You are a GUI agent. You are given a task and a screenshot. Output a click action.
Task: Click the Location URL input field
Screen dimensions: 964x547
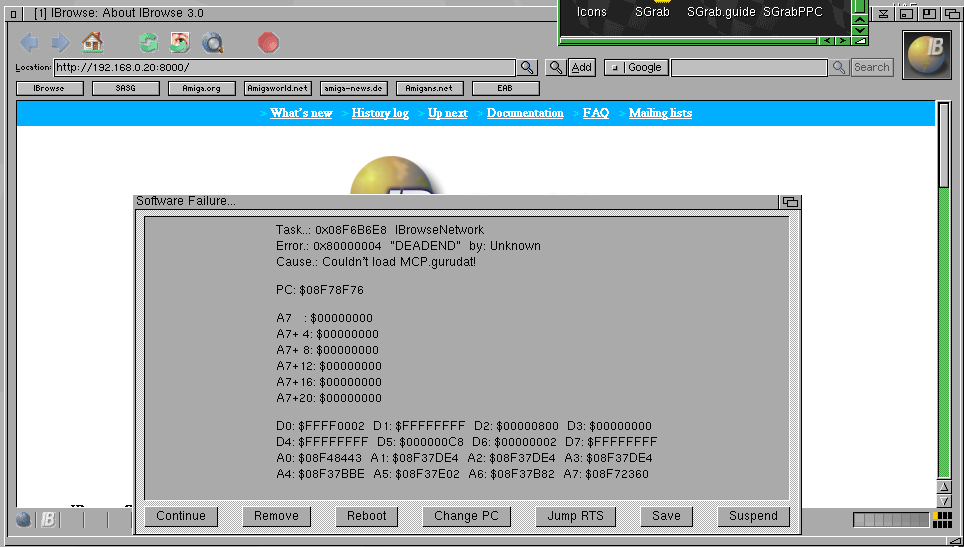pyautogui.click(x=285, y=68)
